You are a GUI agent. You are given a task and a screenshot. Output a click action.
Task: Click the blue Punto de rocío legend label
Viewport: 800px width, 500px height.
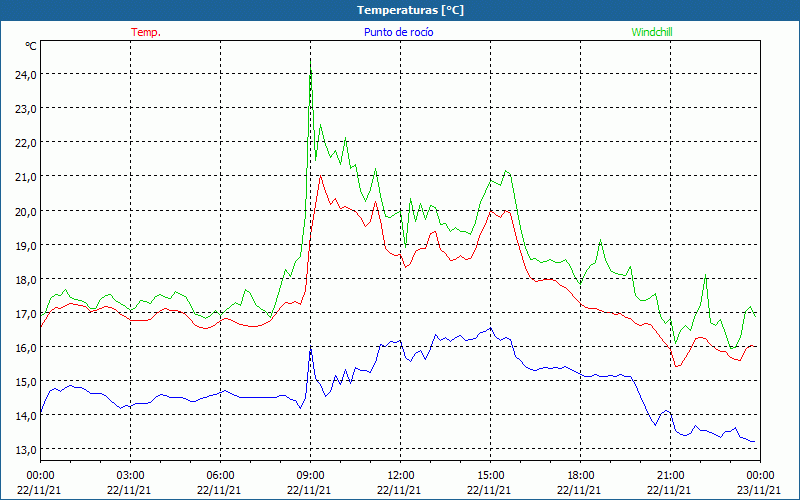(398, 32)
